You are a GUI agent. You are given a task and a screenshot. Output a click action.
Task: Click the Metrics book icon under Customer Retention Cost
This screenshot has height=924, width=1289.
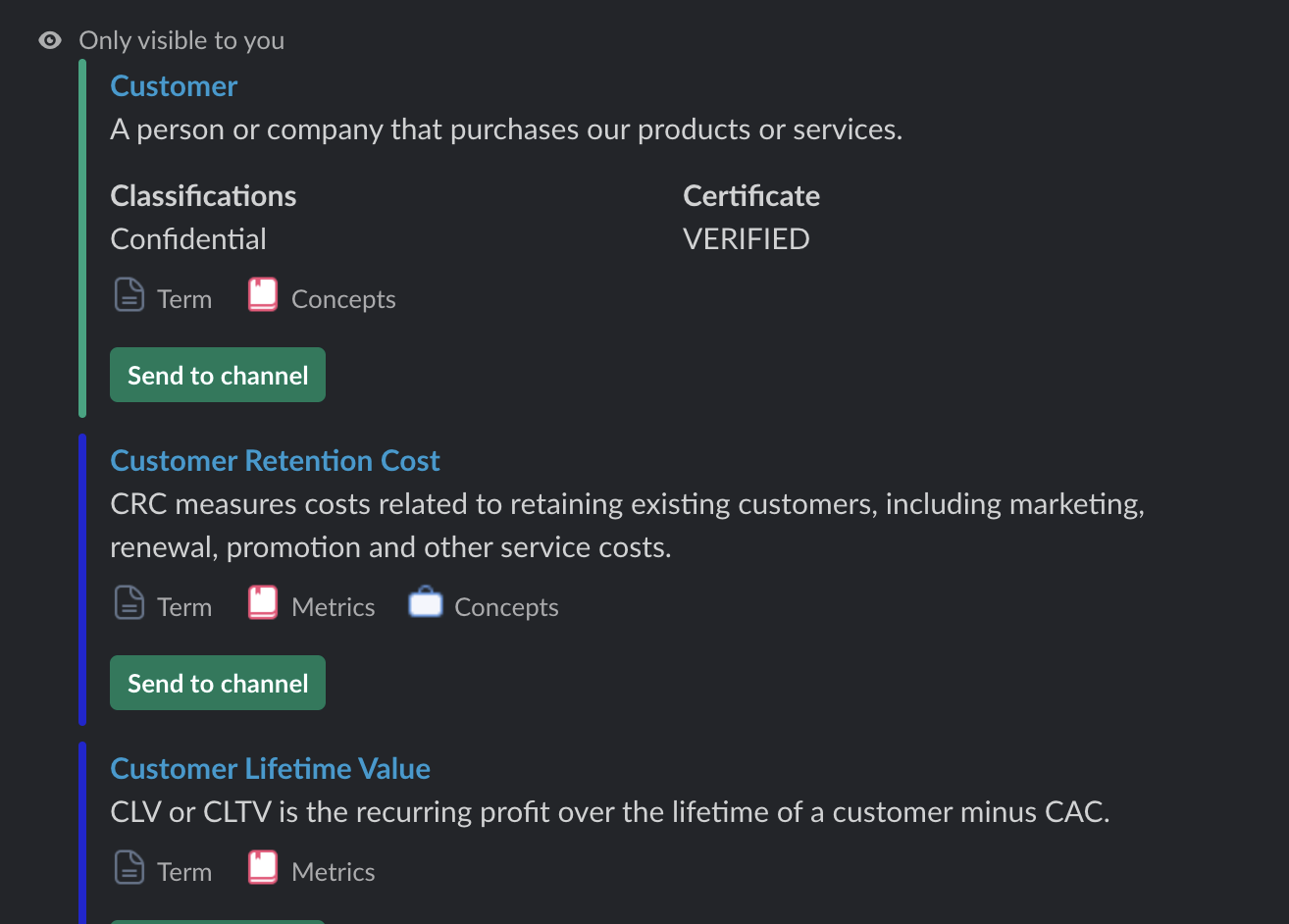[263, 603]
